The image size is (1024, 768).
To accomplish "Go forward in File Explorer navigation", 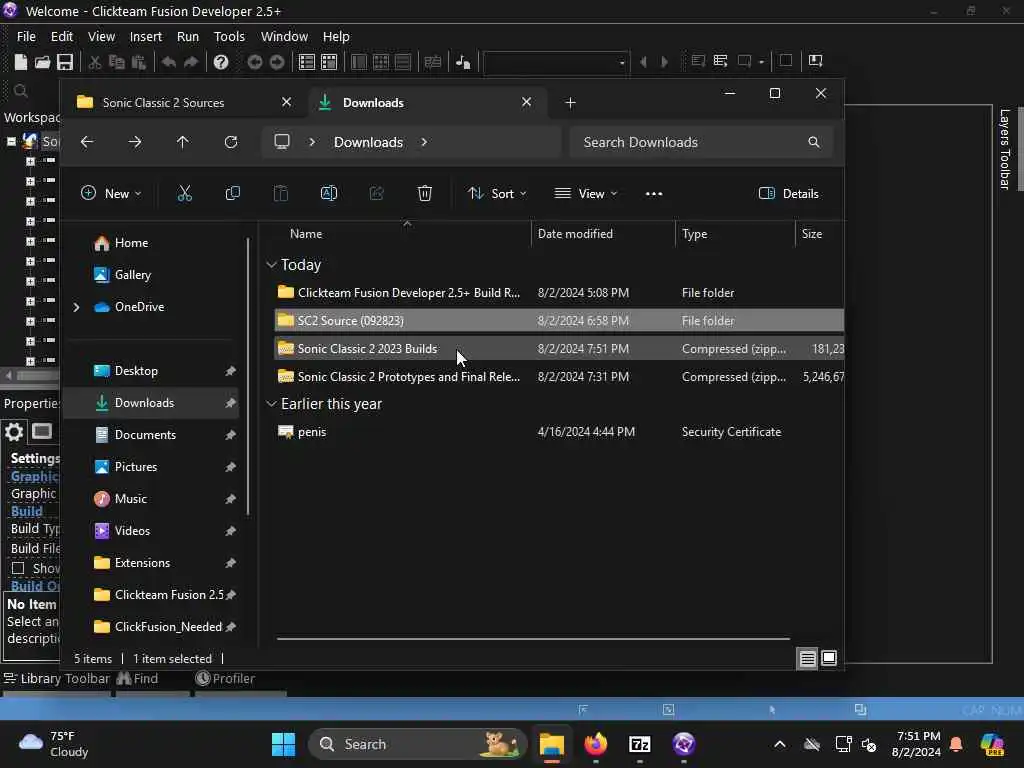I will 135,142.
